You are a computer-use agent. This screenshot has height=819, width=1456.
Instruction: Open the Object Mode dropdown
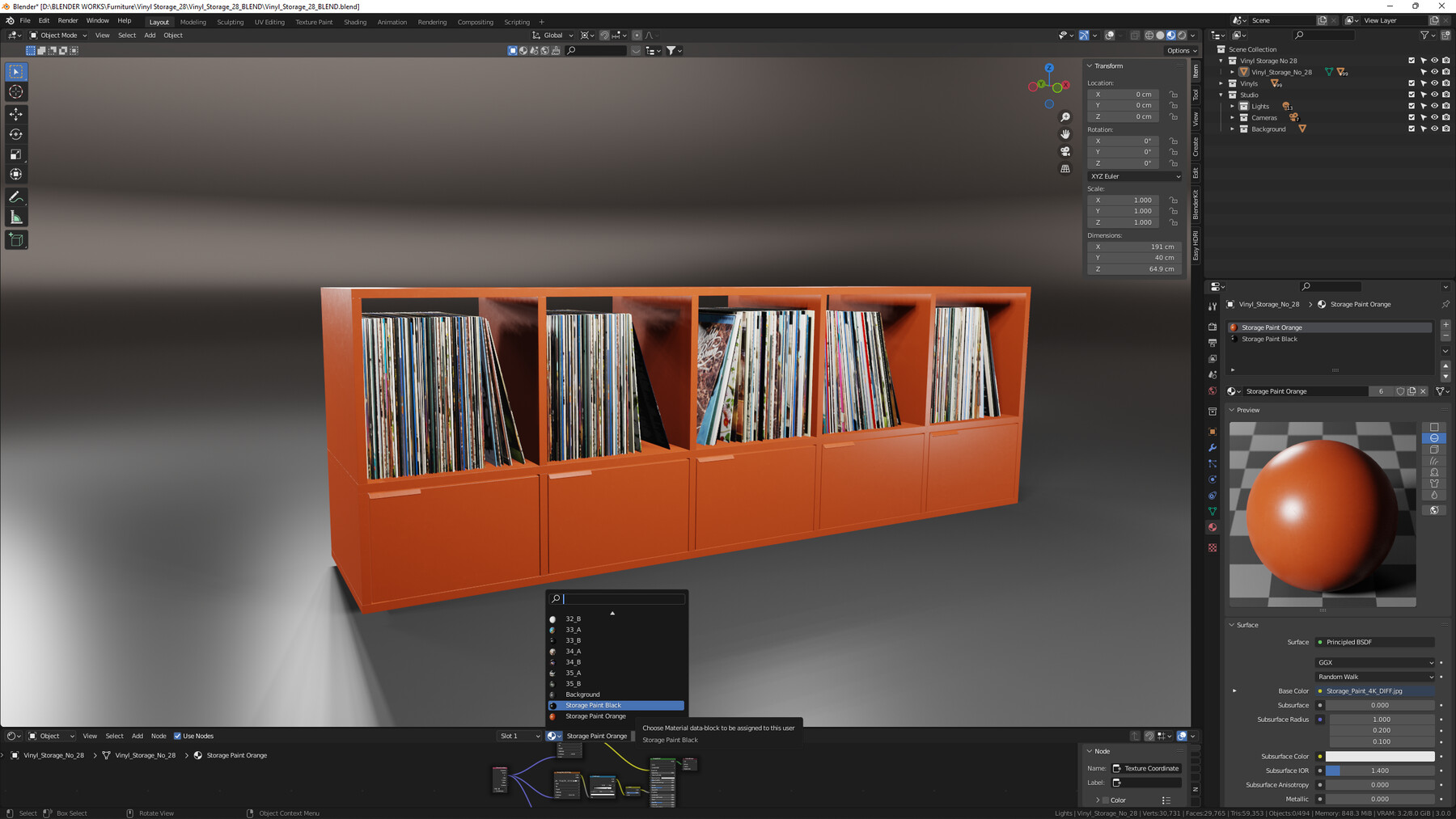pos(58,35)
